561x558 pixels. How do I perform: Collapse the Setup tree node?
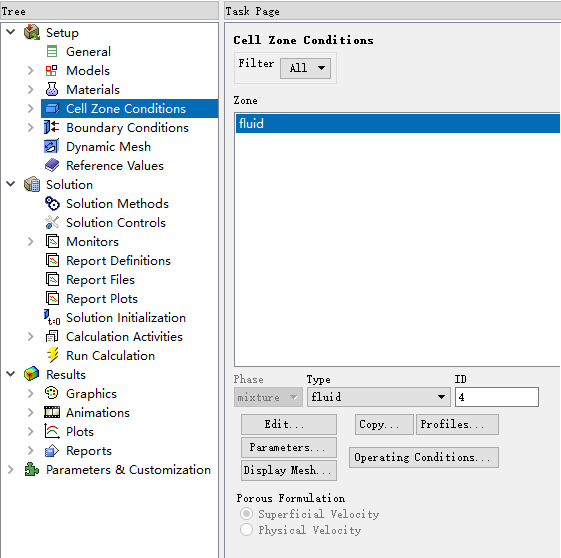point(11,32)
